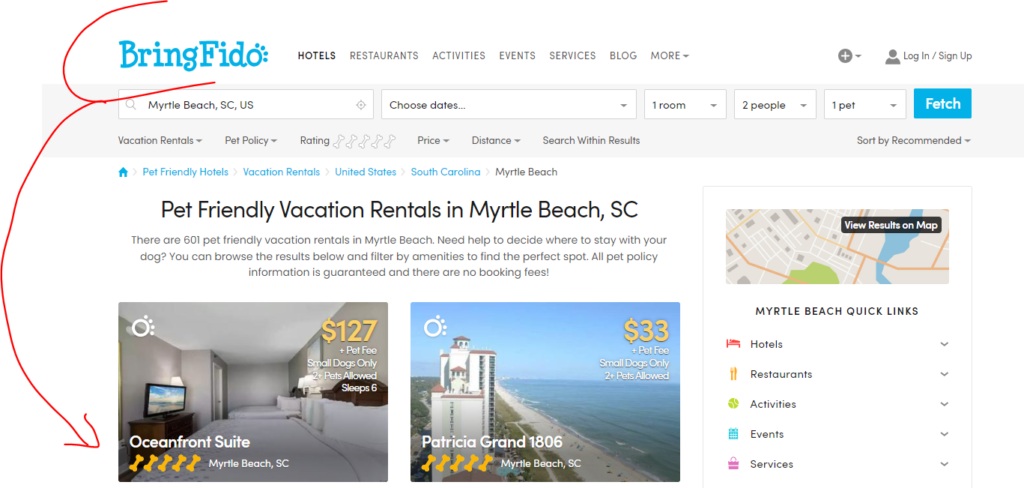Click the Fetch button
The height and width of the screenshot is (488, 1024).
coord(942,104)
